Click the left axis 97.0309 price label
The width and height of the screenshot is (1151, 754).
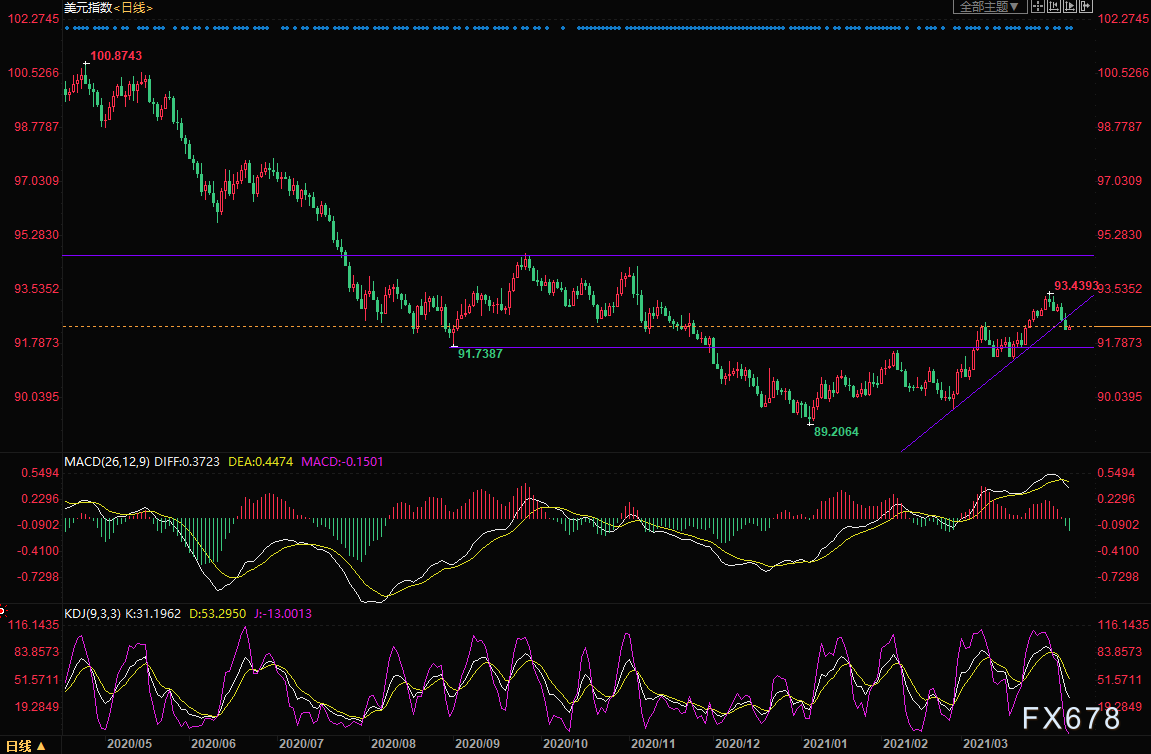[37, 181]
